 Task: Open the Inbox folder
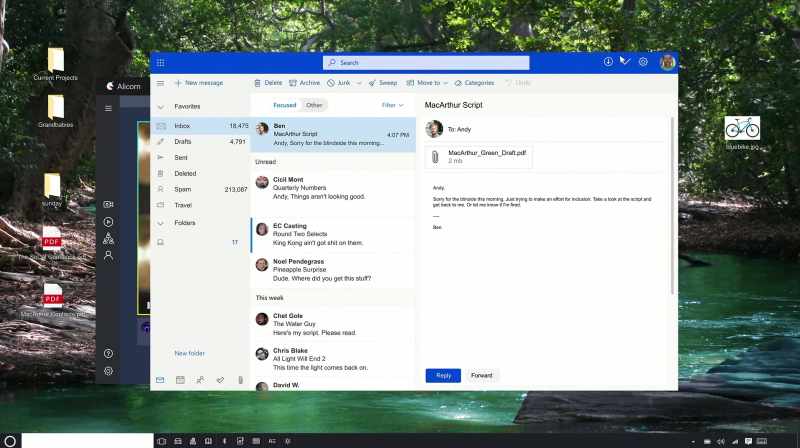tap(201, 126)
